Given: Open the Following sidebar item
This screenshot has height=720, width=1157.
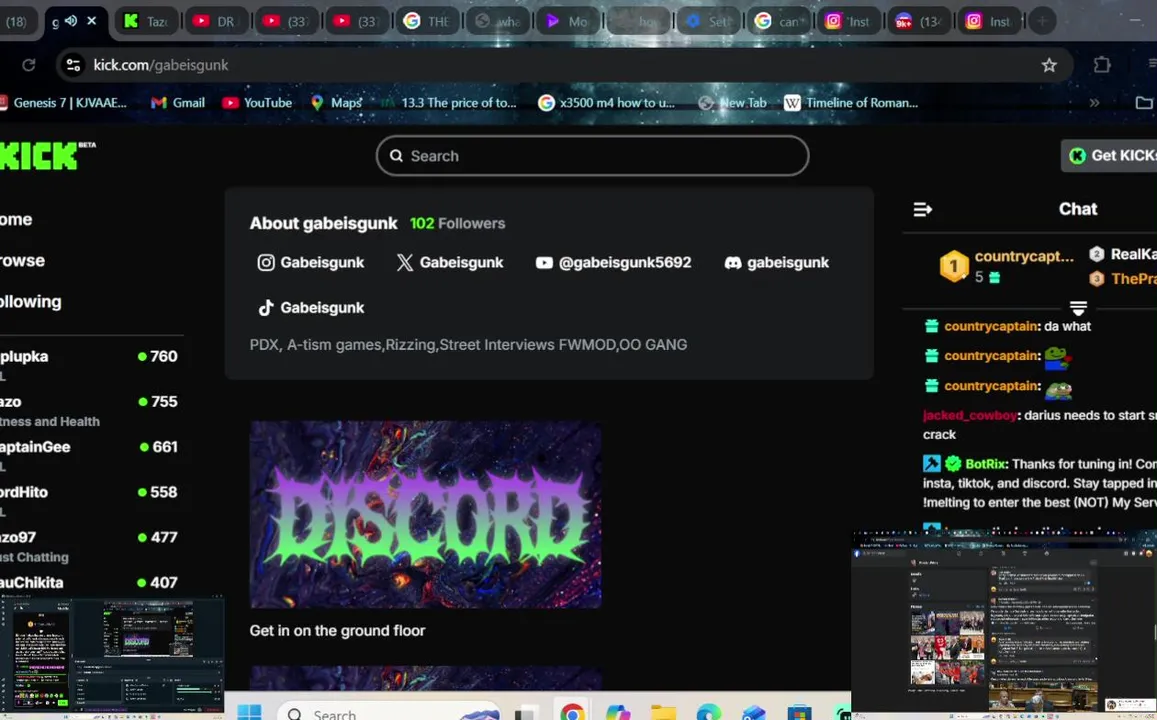Looking at the screenshot, I should point(31,302).
